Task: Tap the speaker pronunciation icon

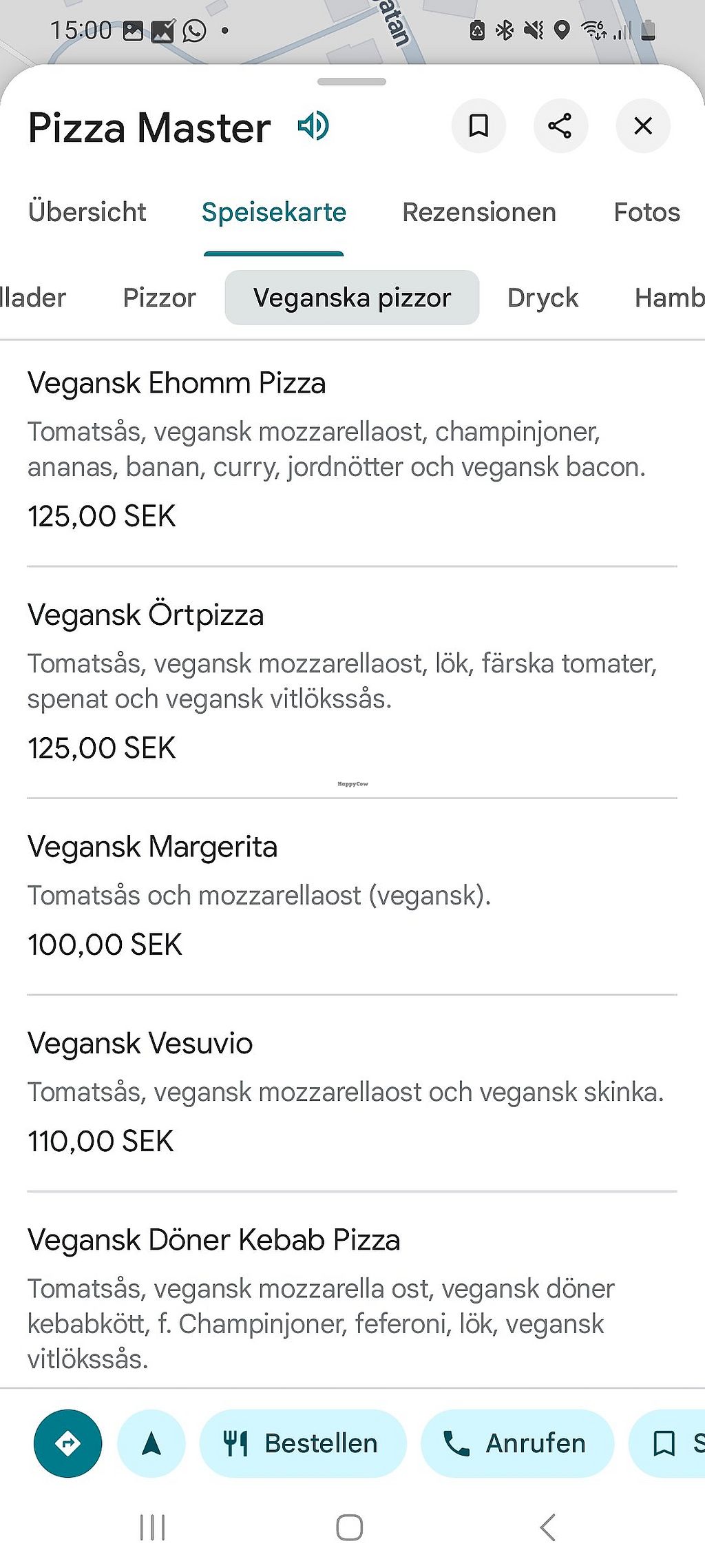Action: point(313,127)
